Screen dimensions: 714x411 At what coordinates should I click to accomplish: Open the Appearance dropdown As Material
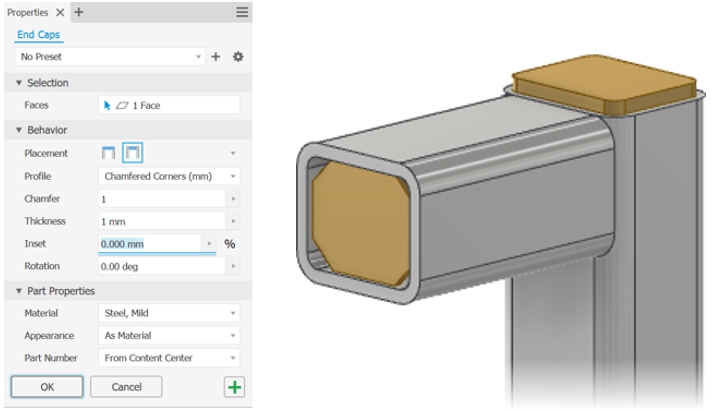point(169,335)
